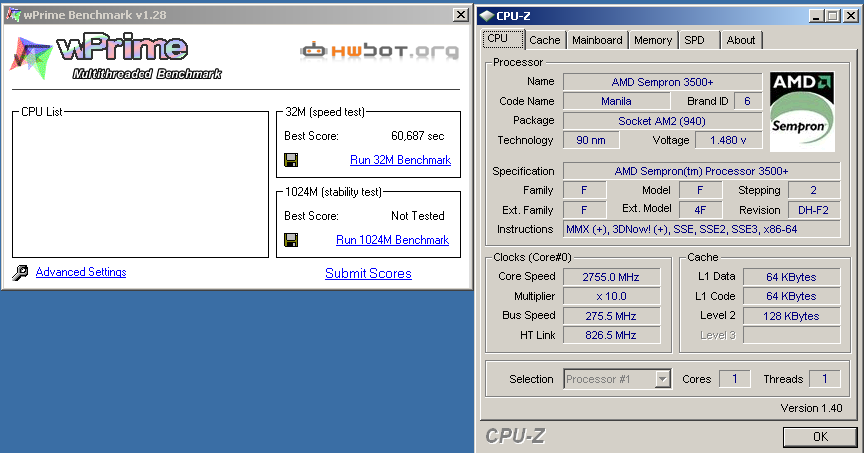Click OK button in CPU-Z

[820, 436]
